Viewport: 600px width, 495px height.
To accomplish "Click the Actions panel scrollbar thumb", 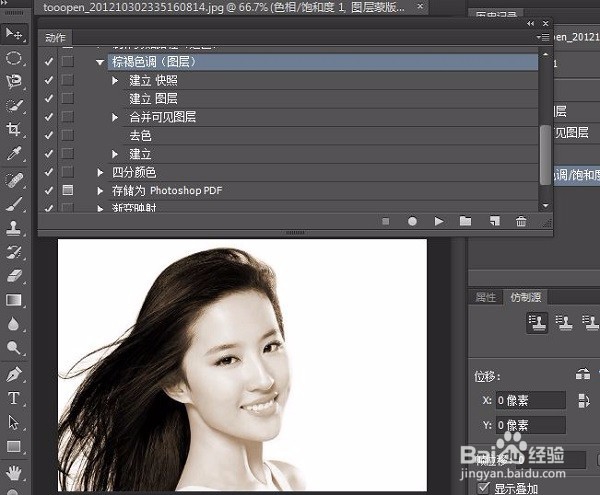I will (545, 155).
